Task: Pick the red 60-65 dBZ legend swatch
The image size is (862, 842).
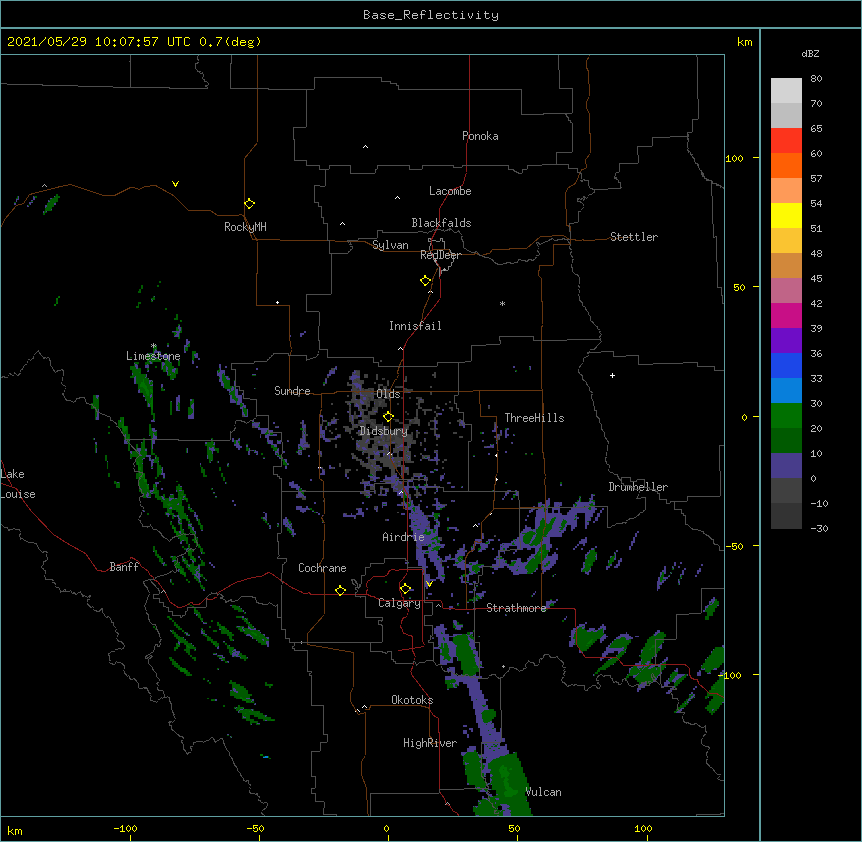Action: (786, 140)
